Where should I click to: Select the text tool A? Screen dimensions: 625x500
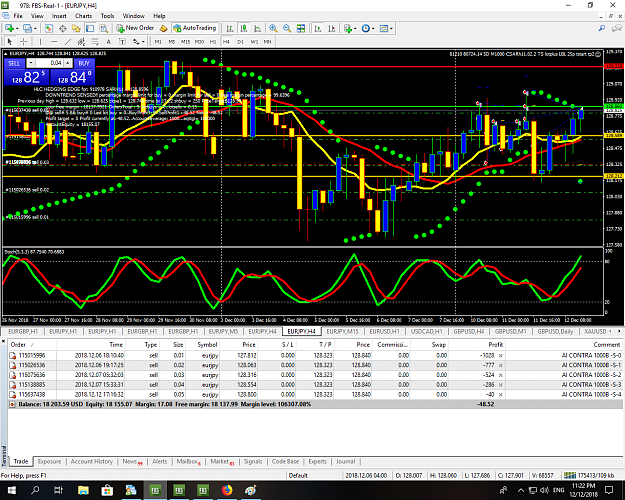click(x=108, y=41)
